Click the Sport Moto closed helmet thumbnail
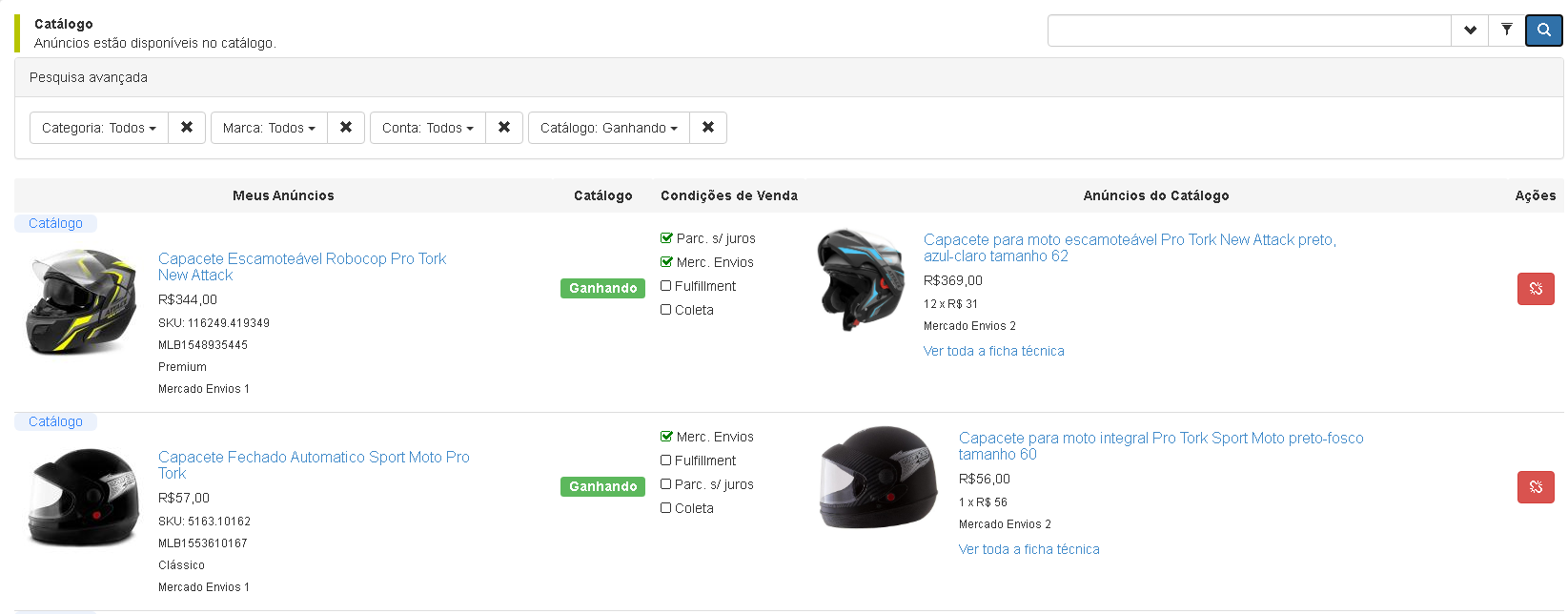This screenshot has width=1568, height=614. coord(83,498)
